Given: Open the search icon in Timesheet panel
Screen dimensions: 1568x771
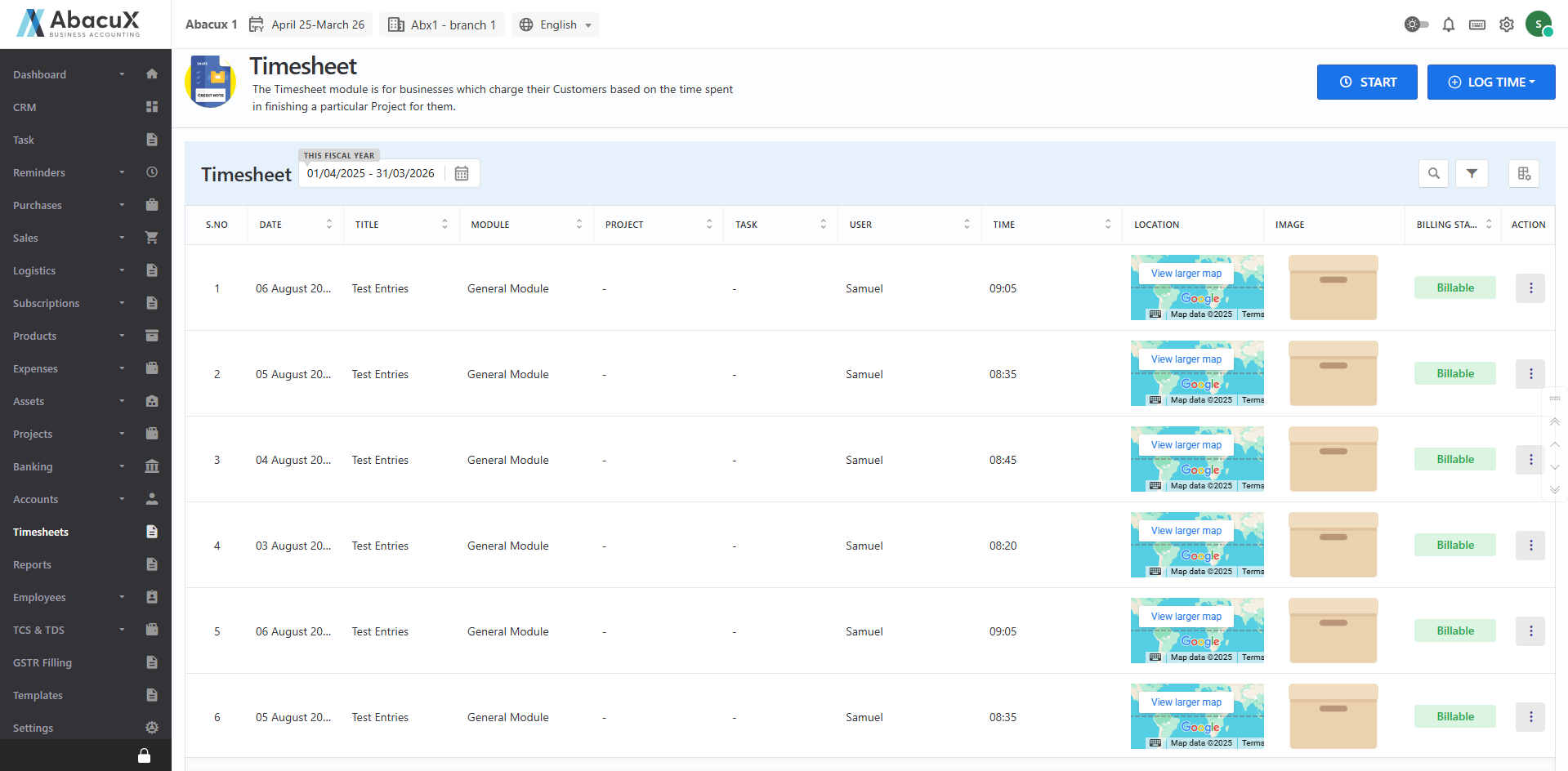Looking at the screenshot, I should 1433,173.
